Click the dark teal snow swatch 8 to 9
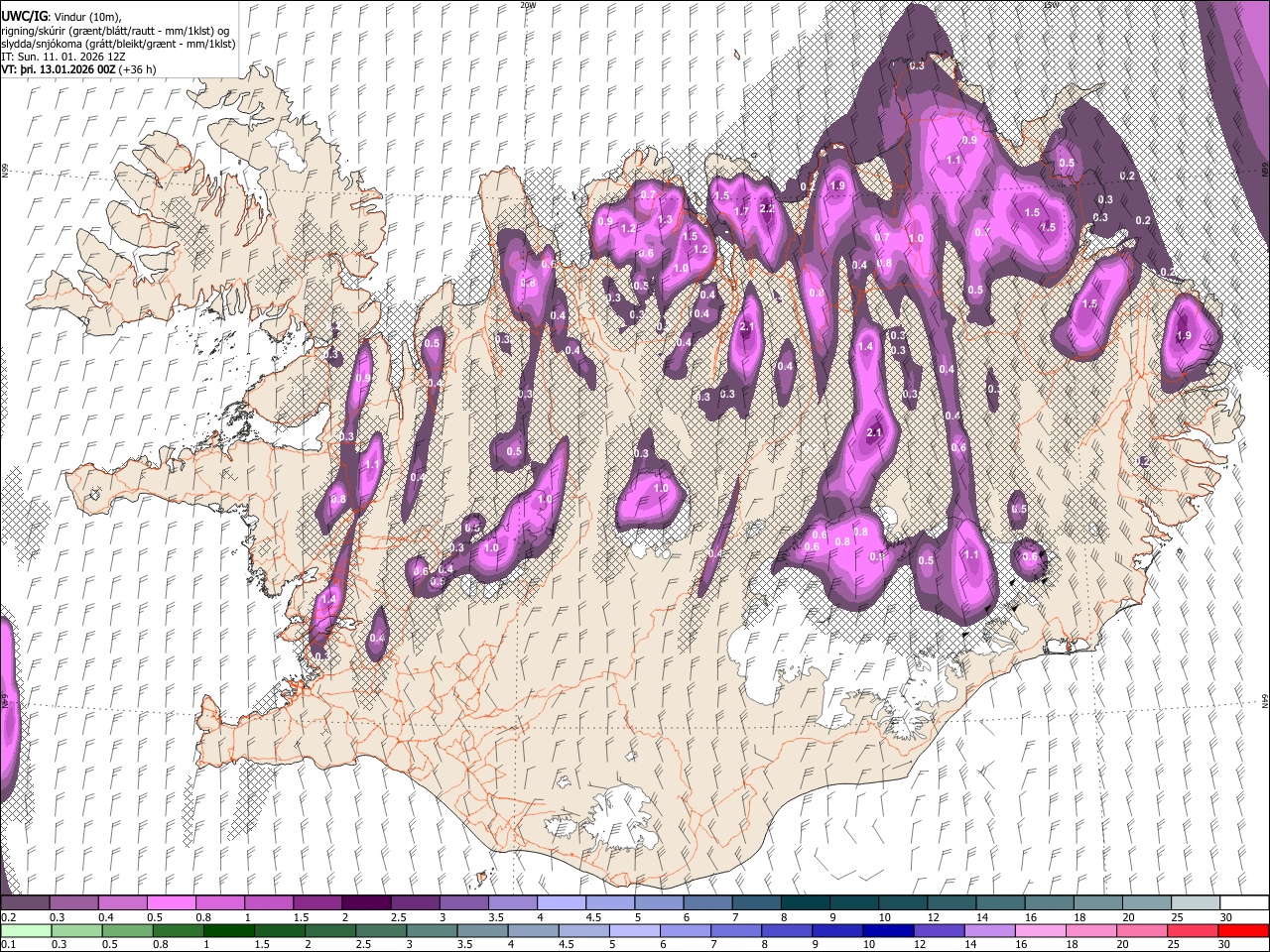 pos(804,902)
